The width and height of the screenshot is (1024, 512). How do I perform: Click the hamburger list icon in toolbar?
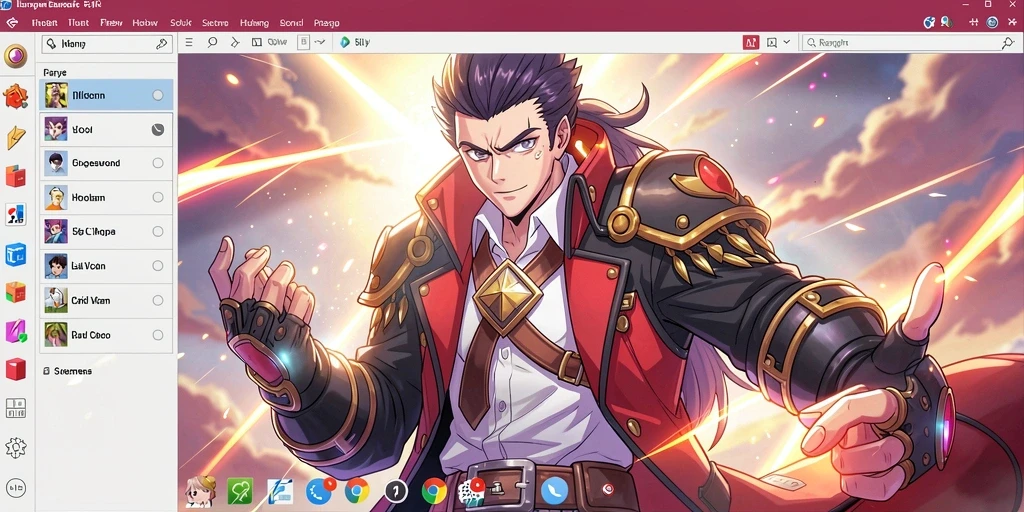189,42
